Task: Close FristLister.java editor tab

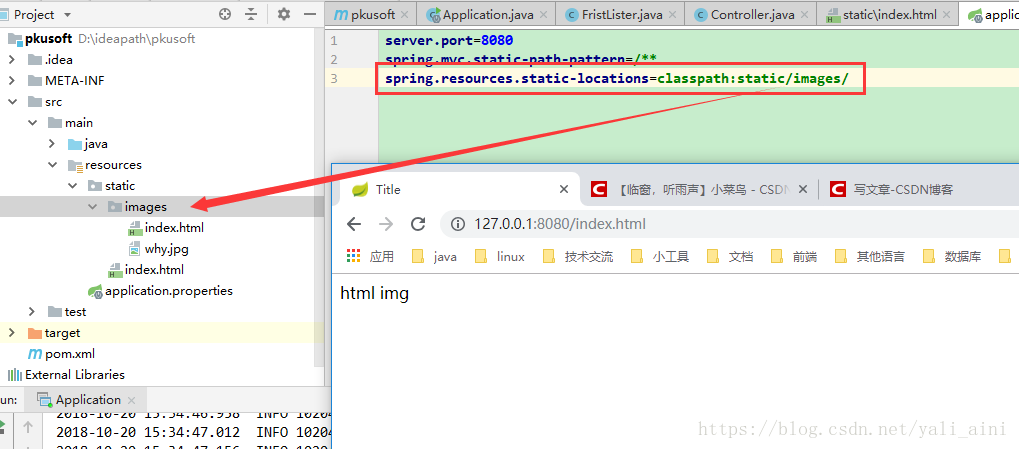Action: click(x=672, y=15)
